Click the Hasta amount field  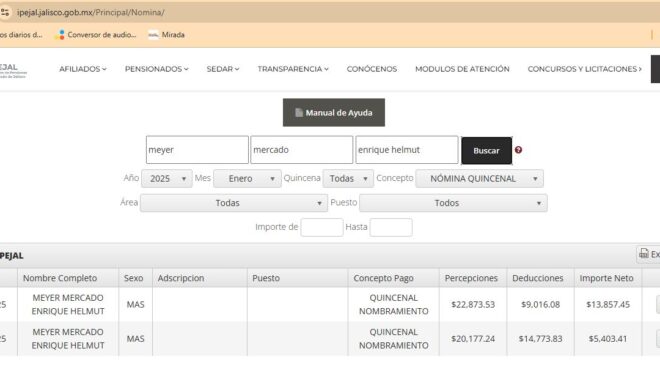(391, 227)
